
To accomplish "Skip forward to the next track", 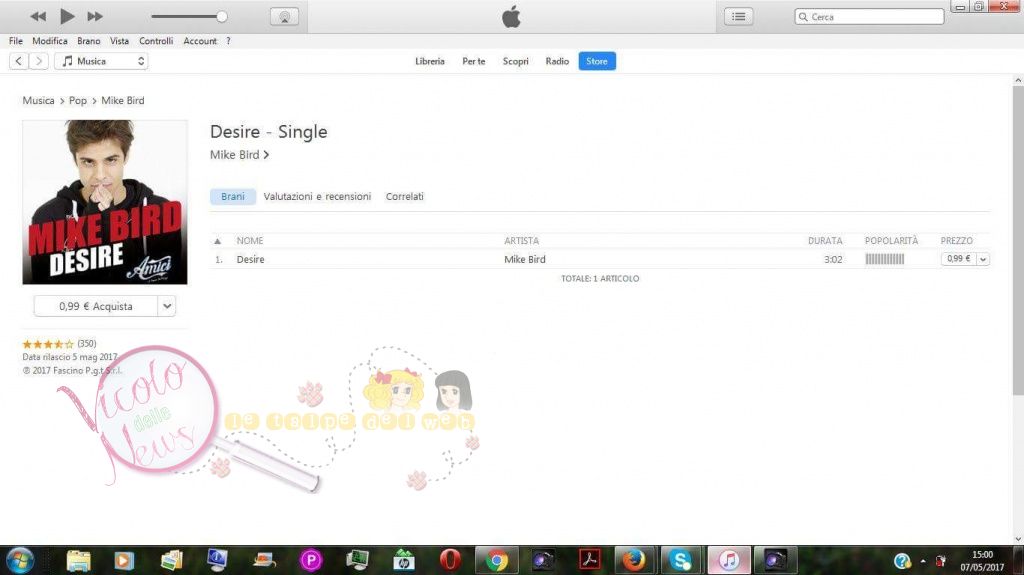I will click(x=95, y=16).
